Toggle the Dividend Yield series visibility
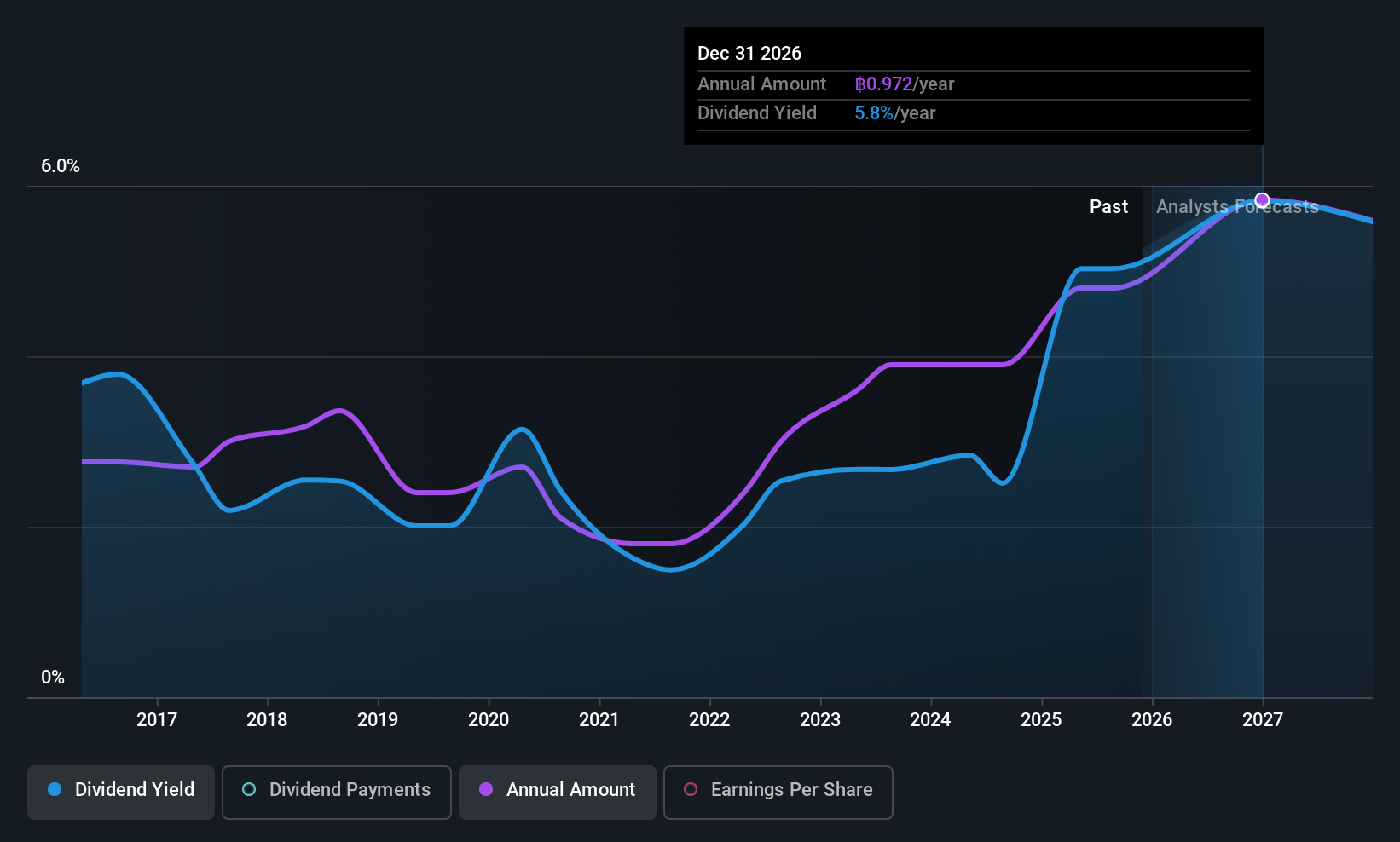 point(120,790)
